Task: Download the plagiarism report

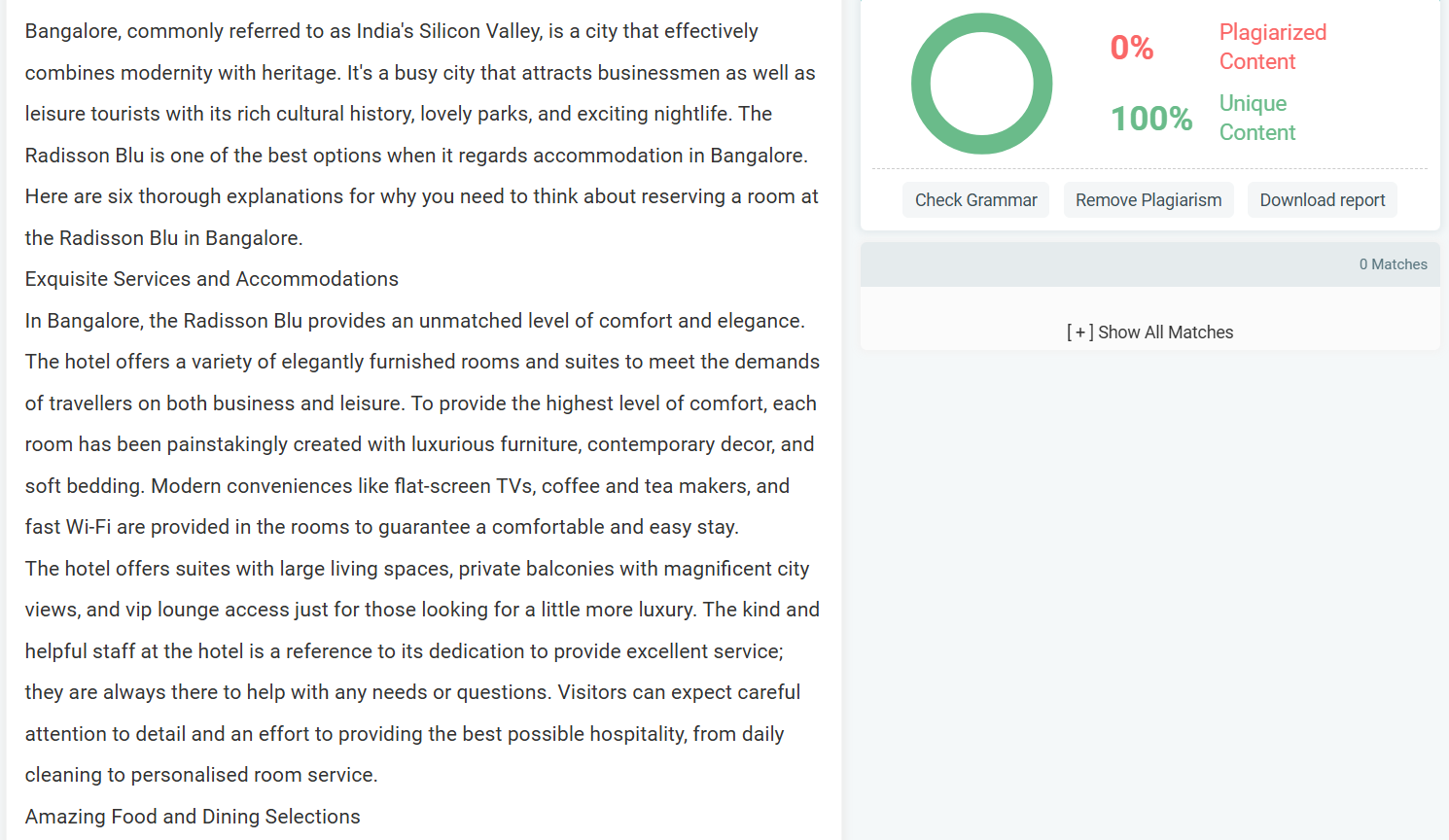Action: (x=1323, y=200)
